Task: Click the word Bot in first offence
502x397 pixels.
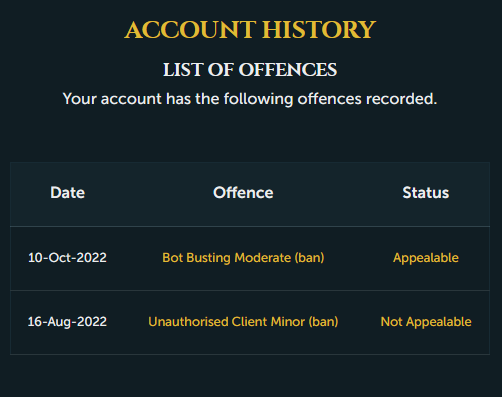Action: pyautogui.click(x=172, y=258)
